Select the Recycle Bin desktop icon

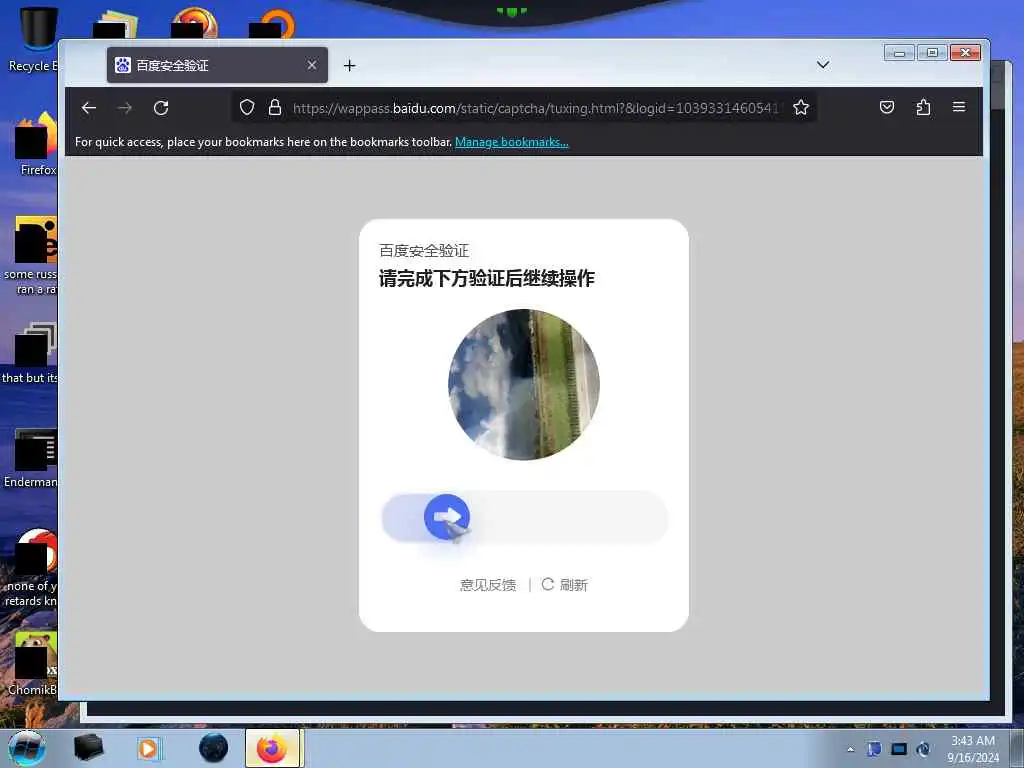point(33,40)
